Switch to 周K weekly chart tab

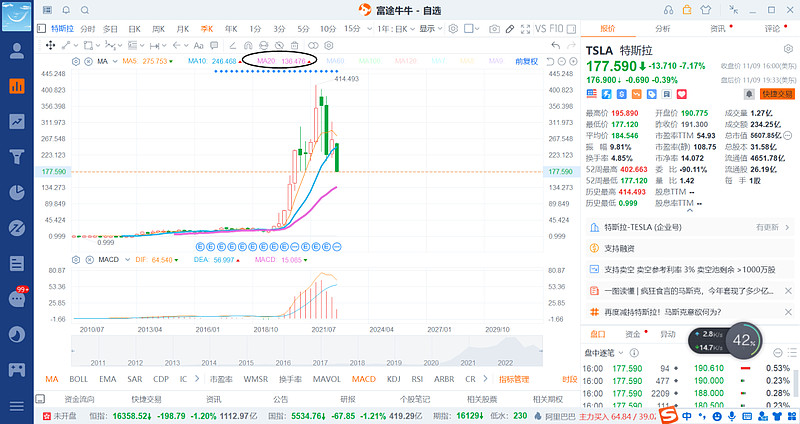point(159,29)
